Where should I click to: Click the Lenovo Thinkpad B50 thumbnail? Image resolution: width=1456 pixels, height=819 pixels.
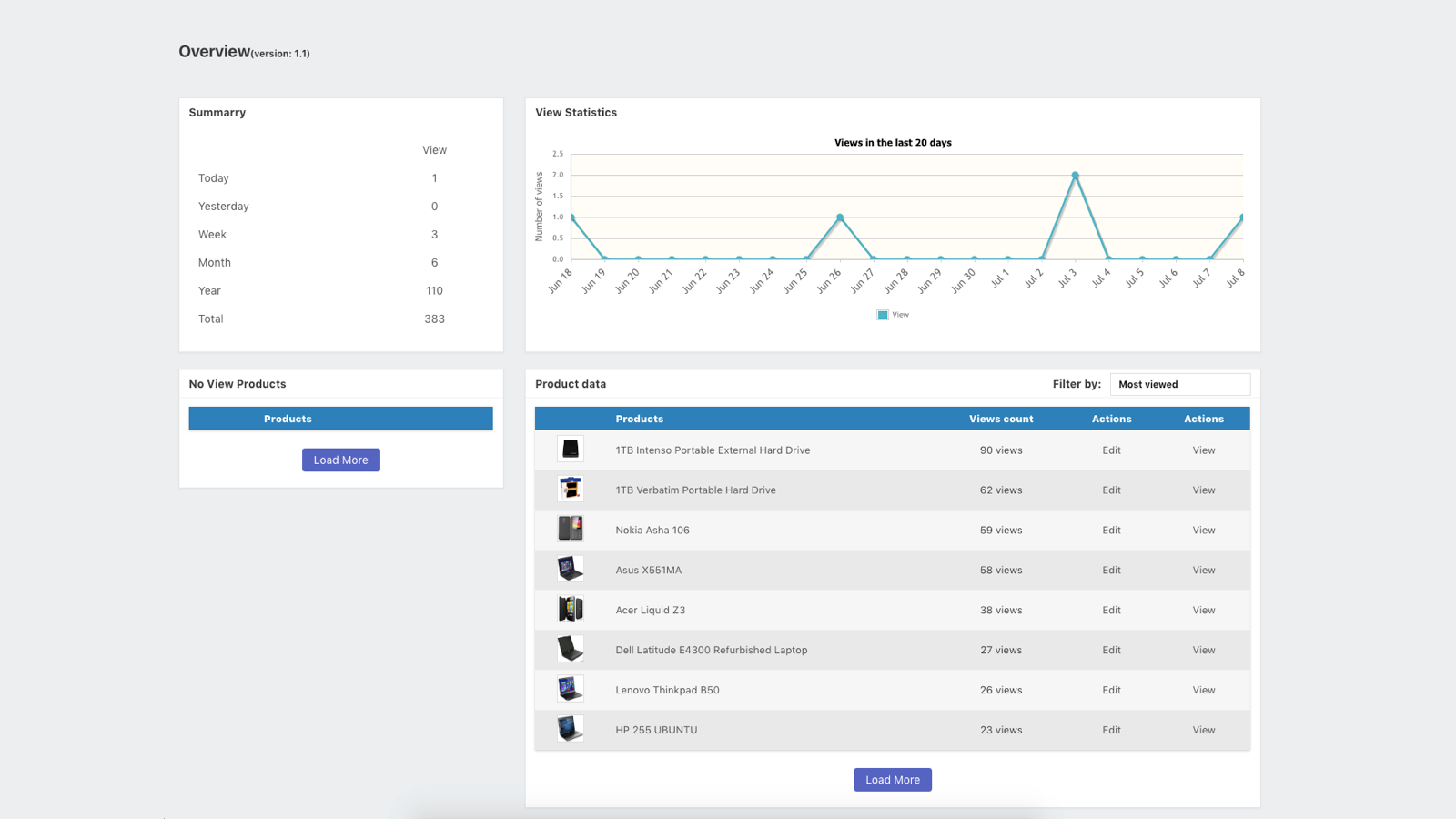point(571,689)
